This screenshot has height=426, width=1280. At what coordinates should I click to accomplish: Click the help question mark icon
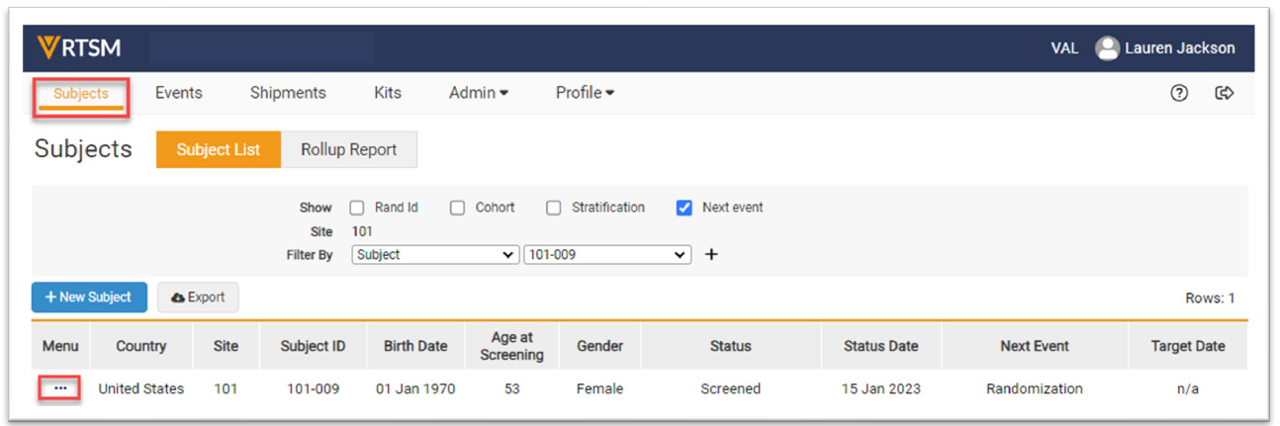click(x=1179, y=93)
